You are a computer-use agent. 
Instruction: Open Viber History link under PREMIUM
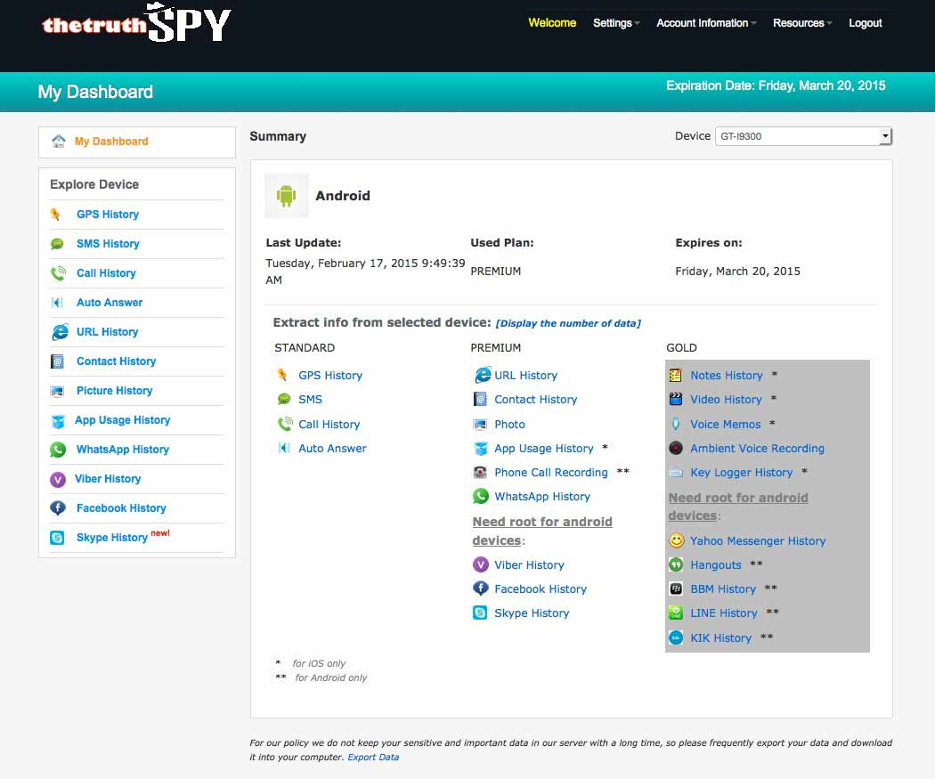tap(529, 565)
